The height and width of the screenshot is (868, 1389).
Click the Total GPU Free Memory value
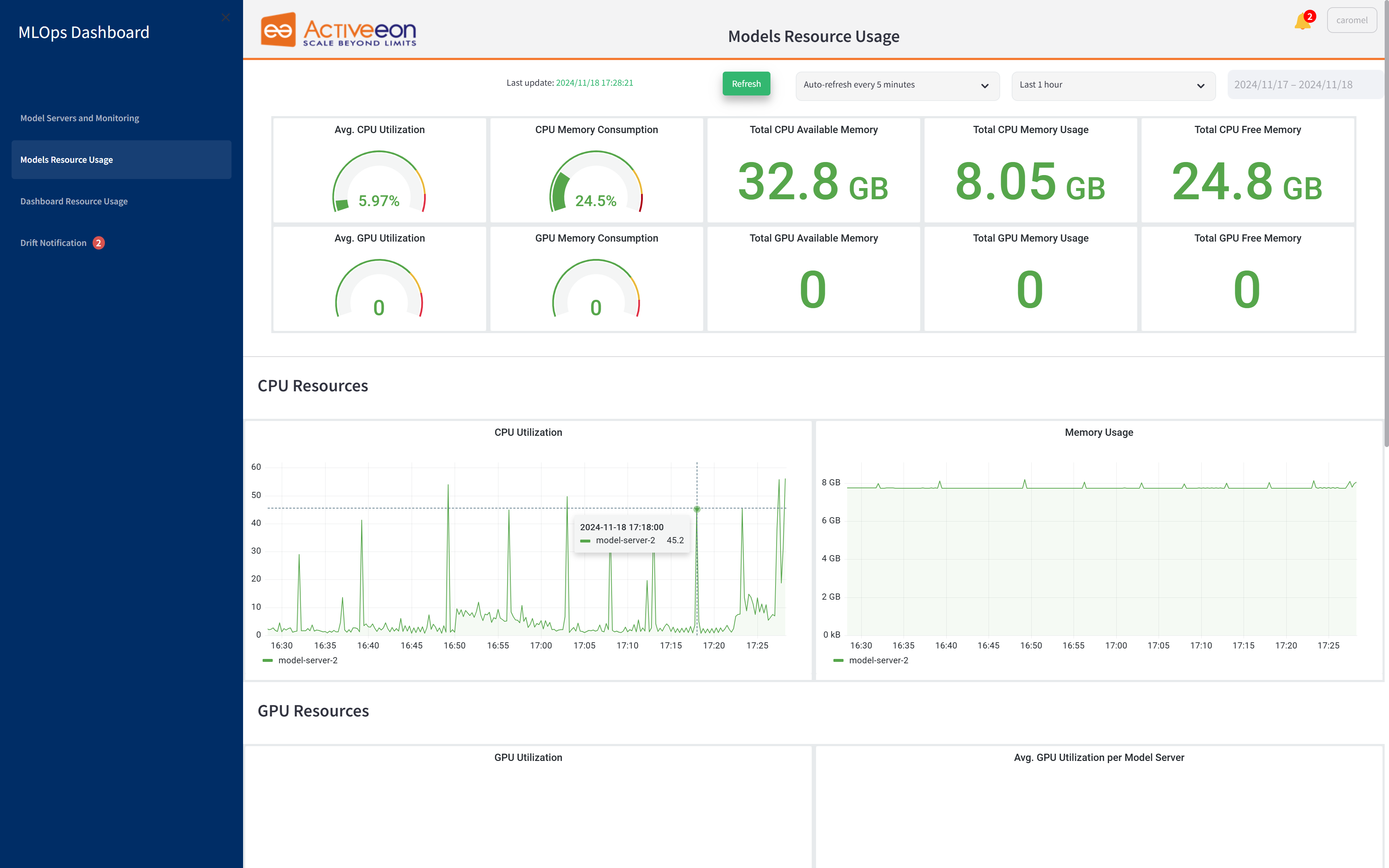click(1246, 290)
